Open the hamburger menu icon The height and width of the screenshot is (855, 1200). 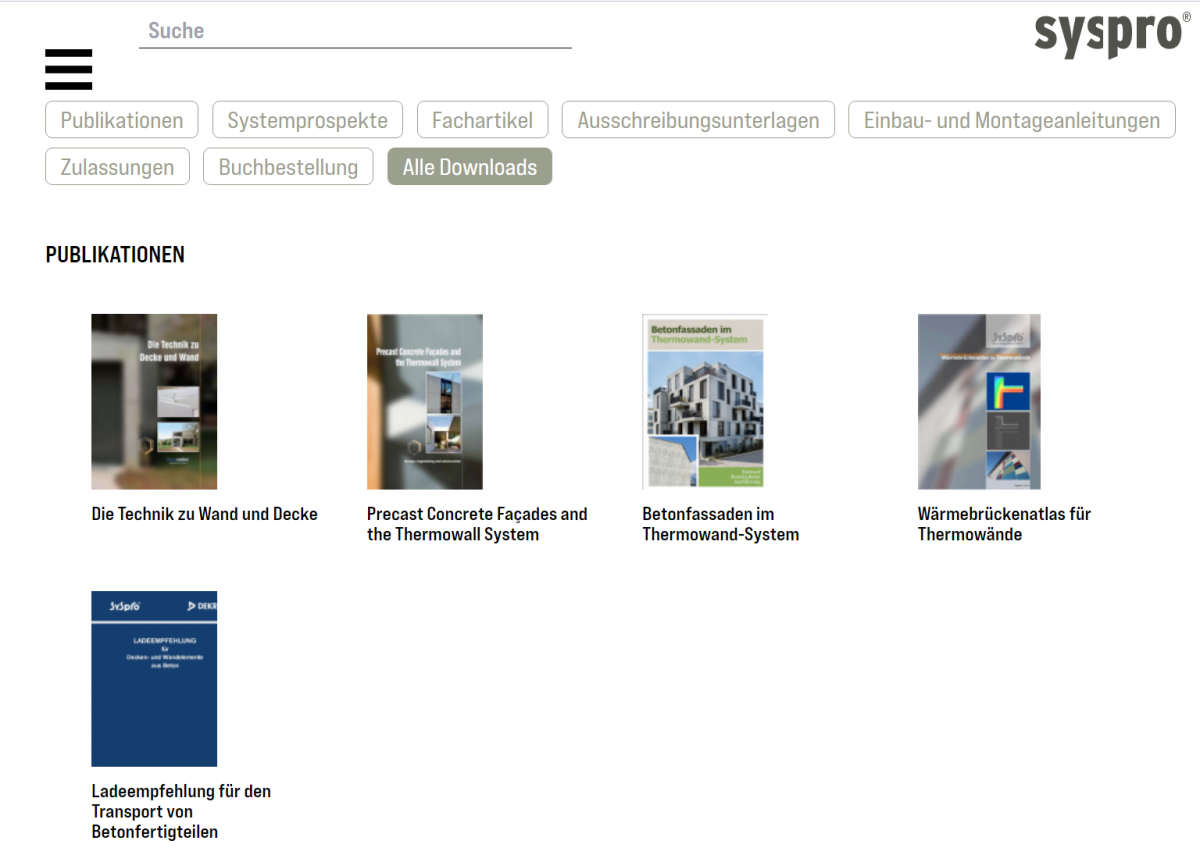(68, 70)
